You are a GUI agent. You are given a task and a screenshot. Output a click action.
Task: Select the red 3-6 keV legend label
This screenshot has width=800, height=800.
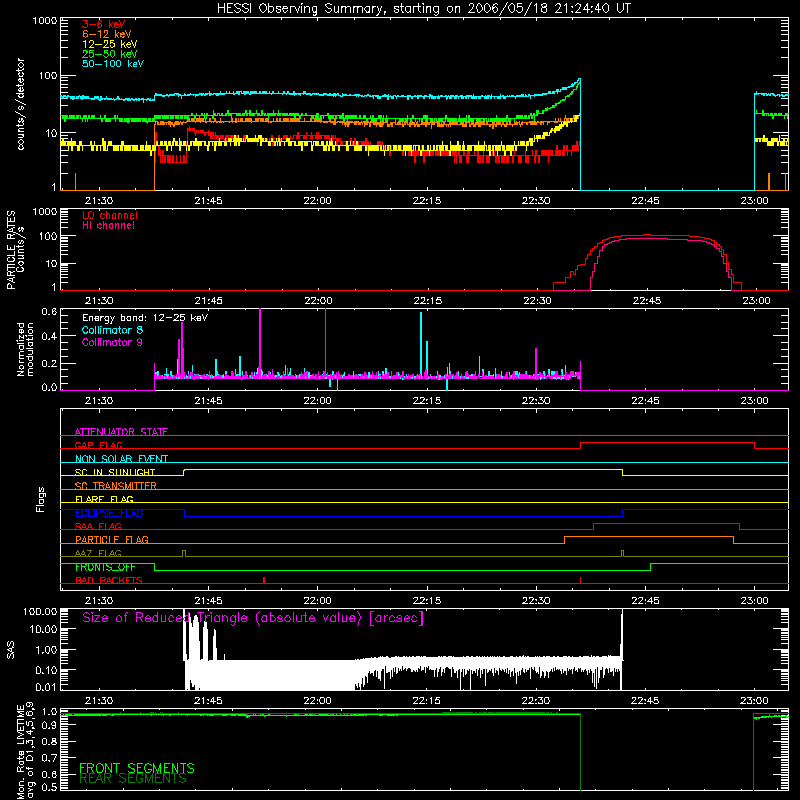pos(104,24)
